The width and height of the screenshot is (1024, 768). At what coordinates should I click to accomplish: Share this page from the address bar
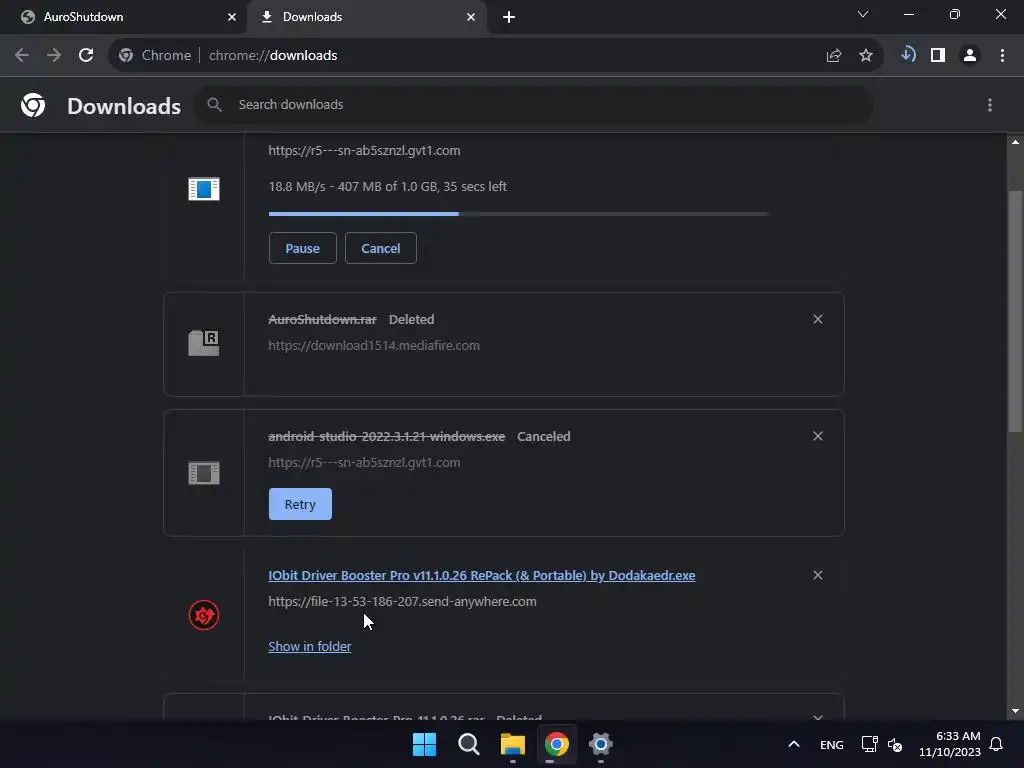point(833,56)
